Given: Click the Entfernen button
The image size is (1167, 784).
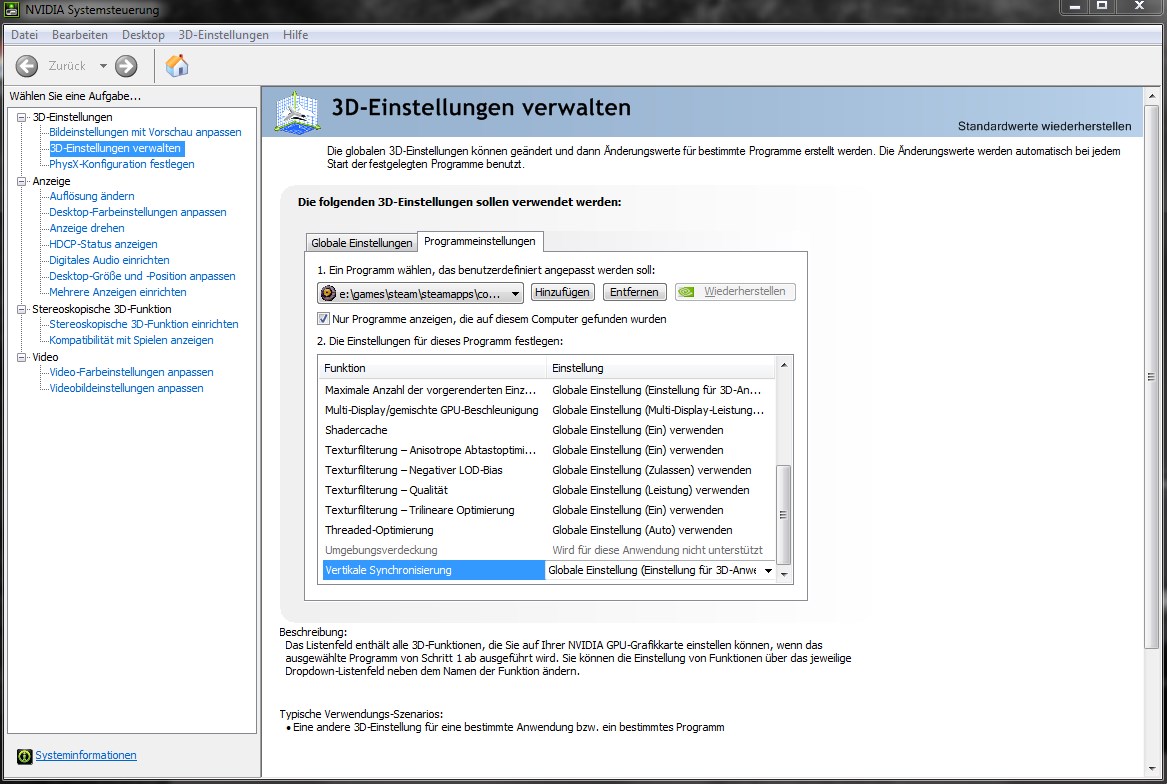Looking at the screenshot, I should [634, 292].
